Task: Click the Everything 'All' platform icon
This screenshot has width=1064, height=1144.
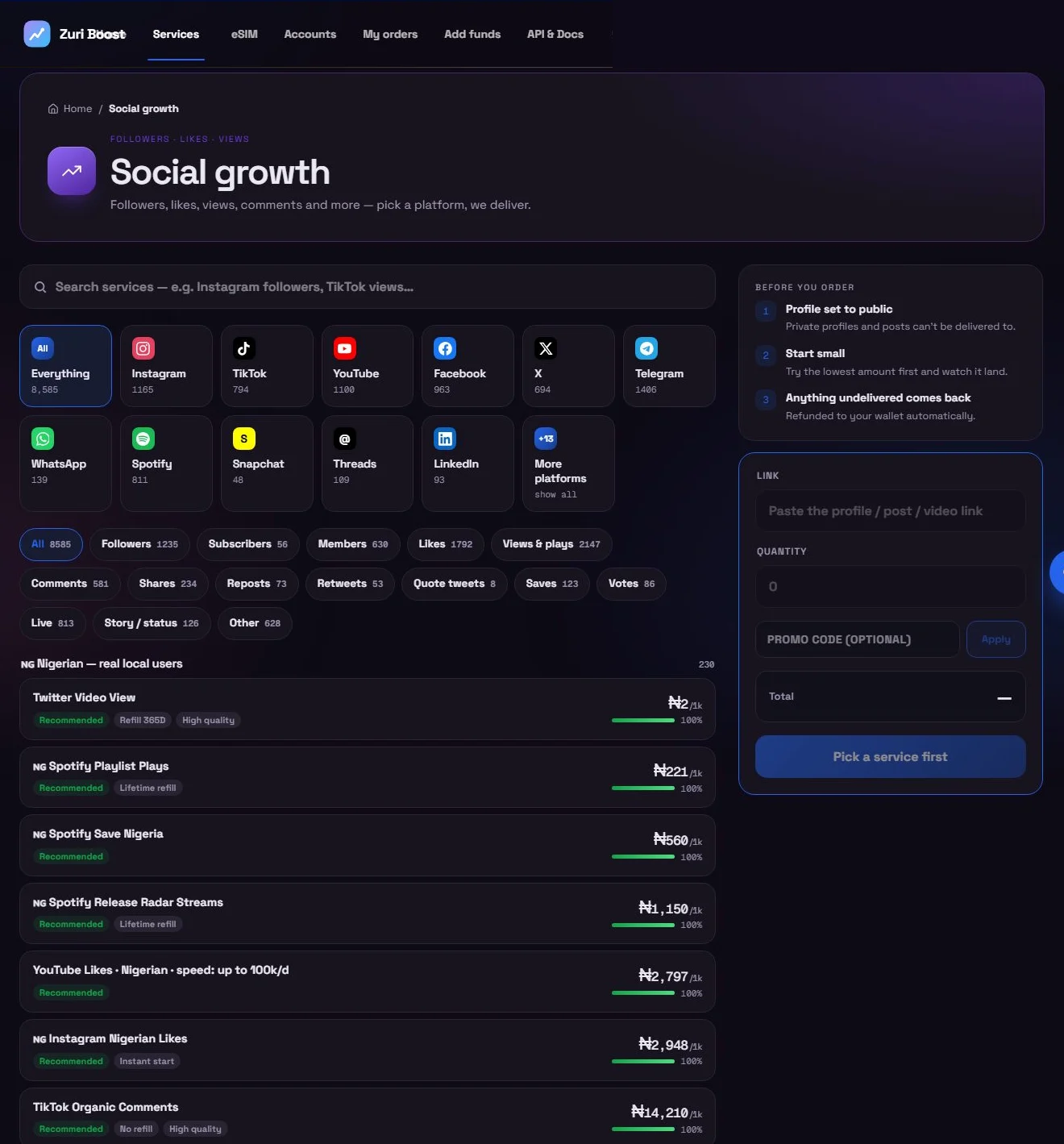Action: click(43, 348)
